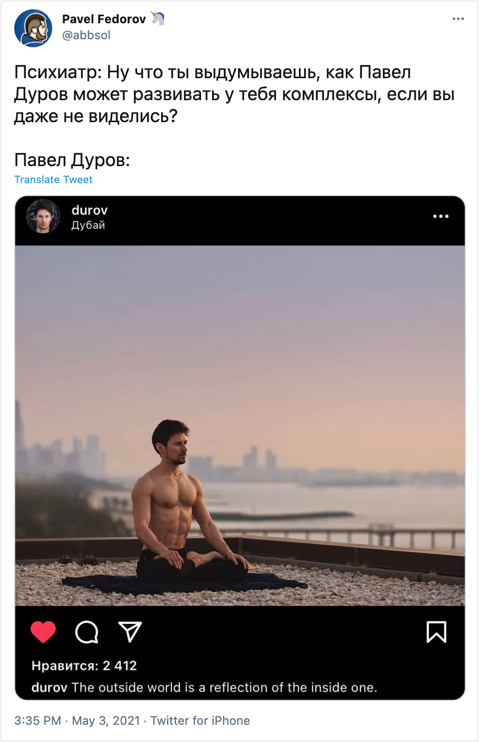The width and height of the screenshot is (479, 742).
Task: Toggle the bookmark save icon
Action: [436, 632]
